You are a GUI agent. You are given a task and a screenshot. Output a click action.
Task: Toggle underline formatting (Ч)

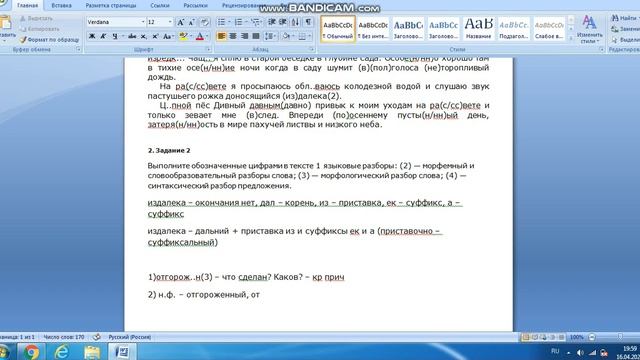[x=115, y=36]
